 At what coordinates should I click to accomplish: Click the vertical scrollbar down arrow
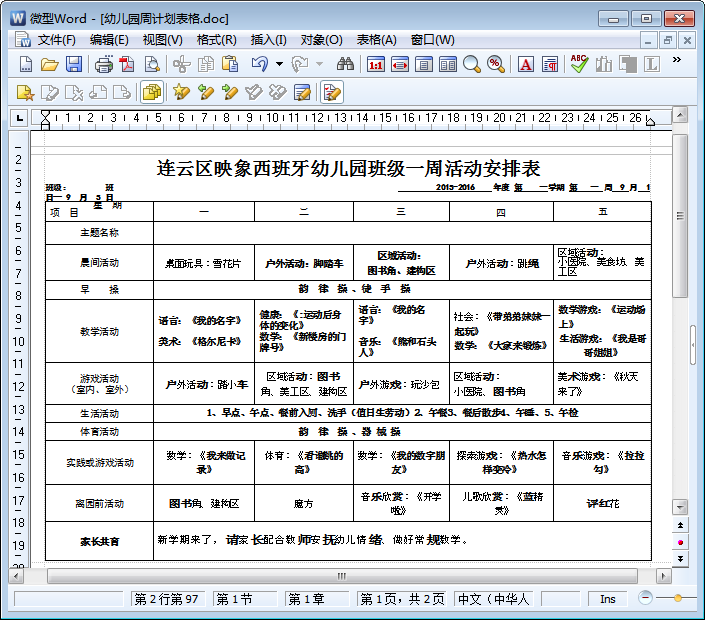680,507
